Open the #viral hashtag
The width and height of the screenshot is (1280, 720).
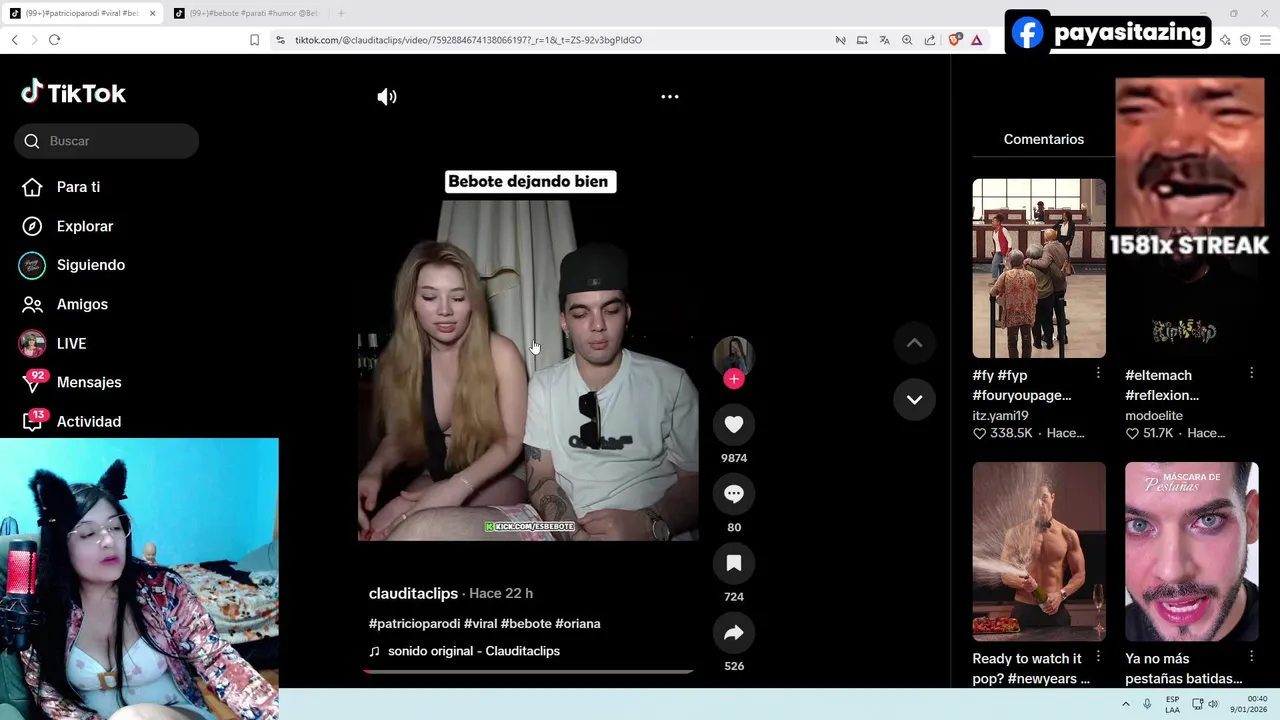[x=480, y=623]
